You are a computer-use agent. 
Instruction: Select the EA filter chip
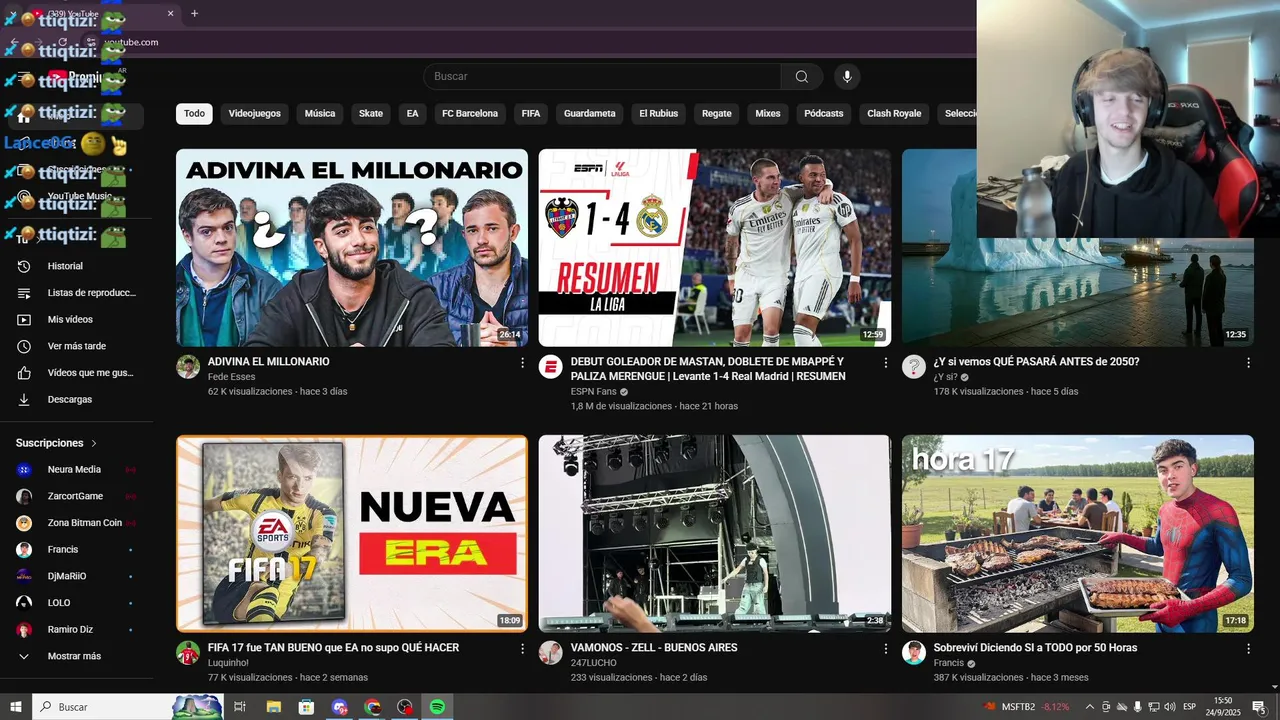tap(412, 114)
